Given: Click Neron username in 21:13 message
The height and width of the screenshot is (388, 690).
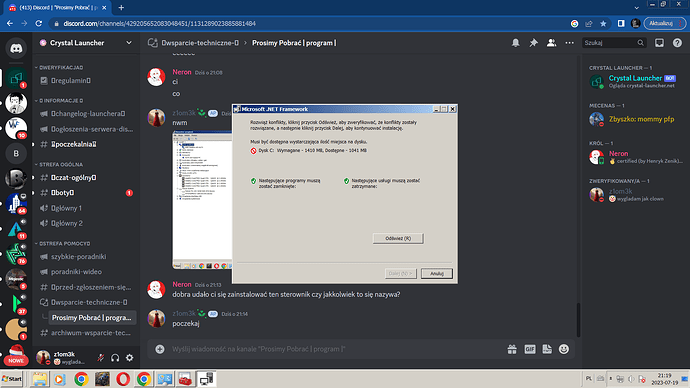Looking at the screenshot, I should pos(182,285).
